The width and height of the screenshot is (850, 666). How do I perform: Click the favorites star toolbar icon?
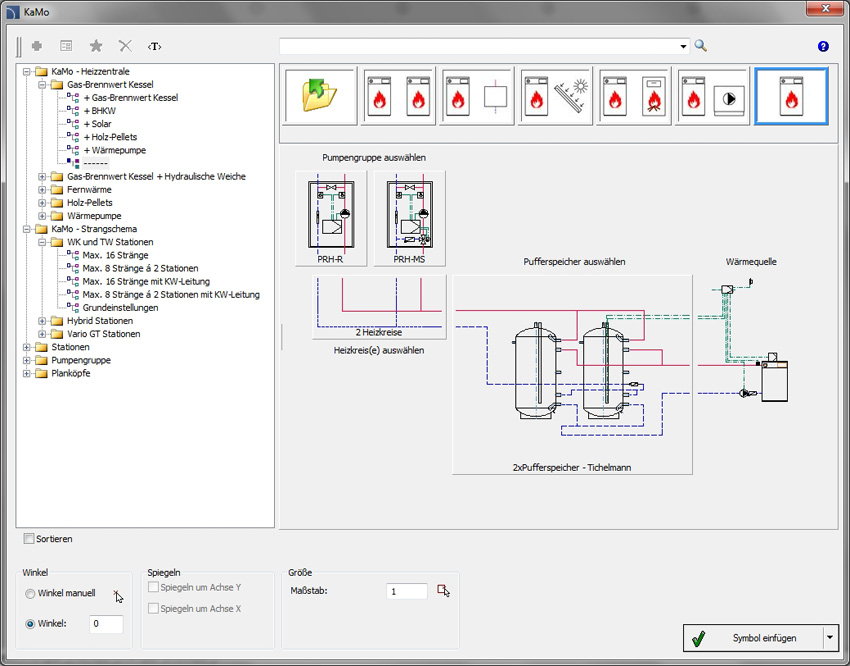click(x=96, y=46)
